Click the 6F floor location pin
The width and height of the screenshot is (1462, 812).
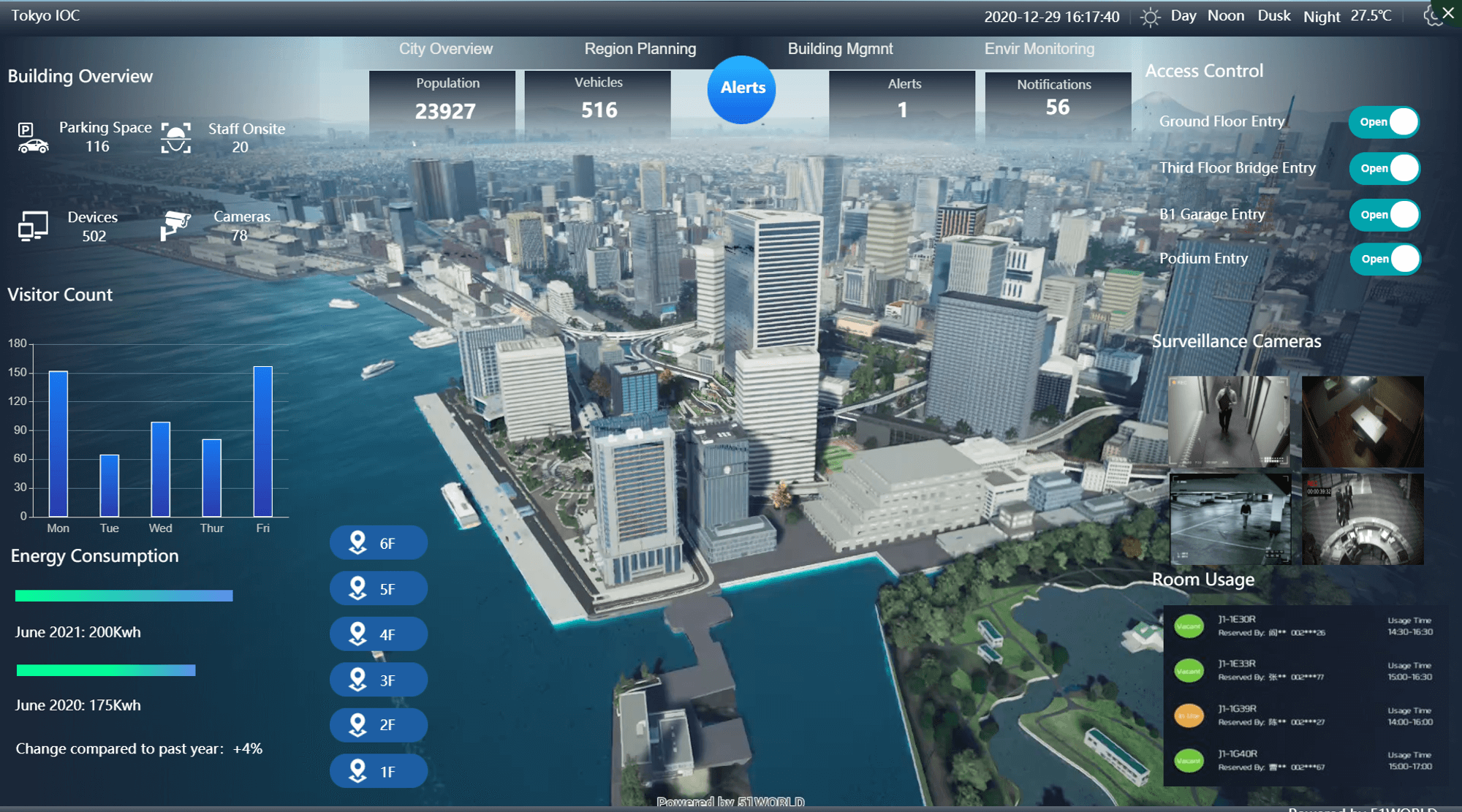[x=357, y=543]
